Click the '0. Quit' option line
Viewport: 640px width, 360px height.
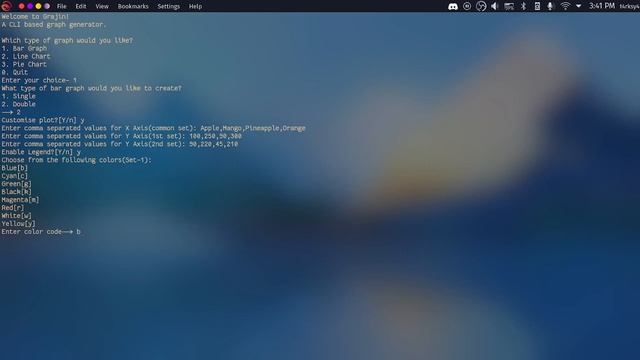[x=15, y=72]
